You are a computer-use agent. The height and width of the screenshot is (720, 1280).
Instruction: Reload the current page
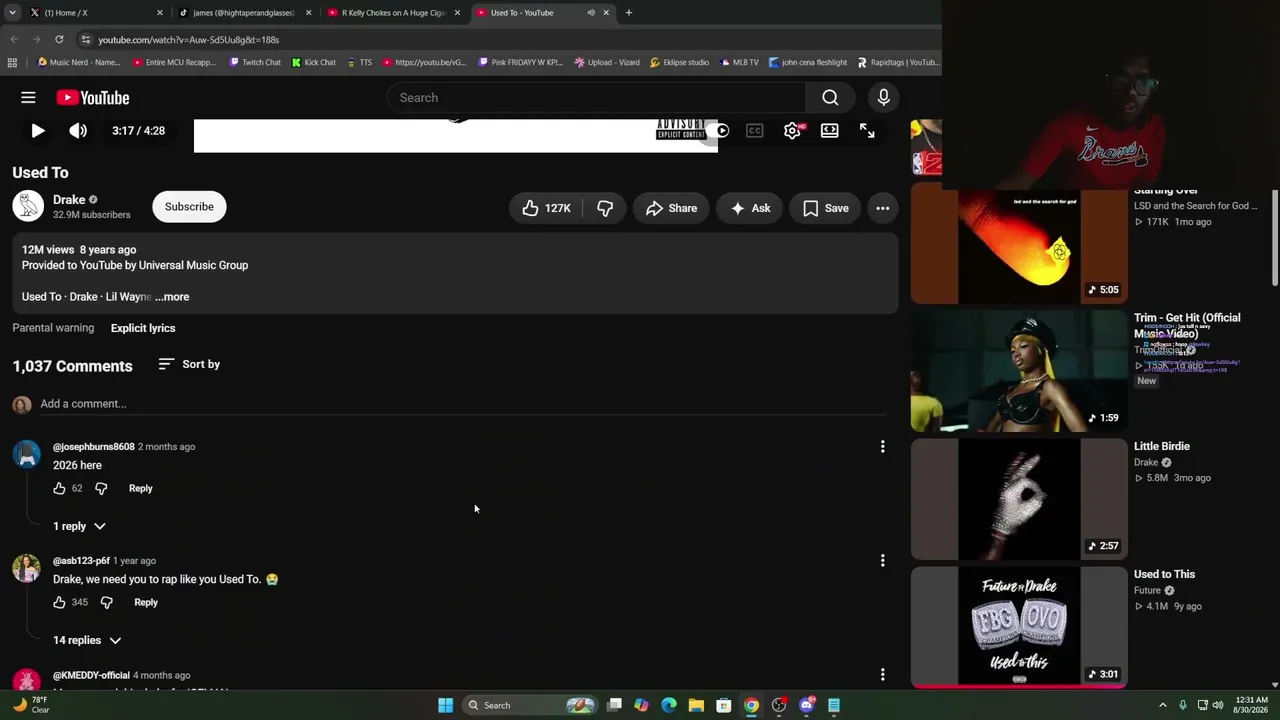pos(59,39)
